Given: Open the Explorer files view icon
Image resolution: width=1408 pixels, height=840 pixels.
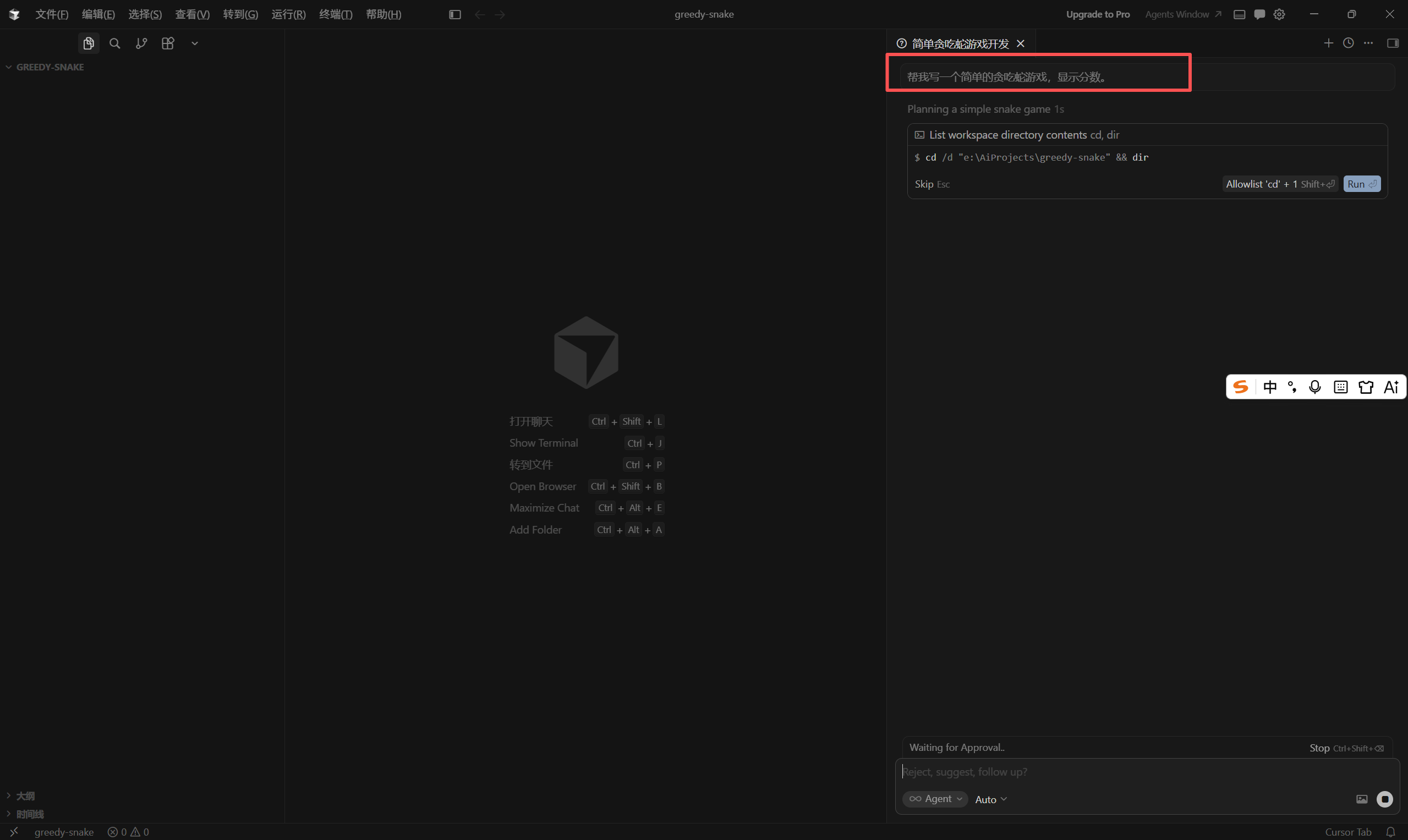Looking at the screenshot, I should (89, 43).
